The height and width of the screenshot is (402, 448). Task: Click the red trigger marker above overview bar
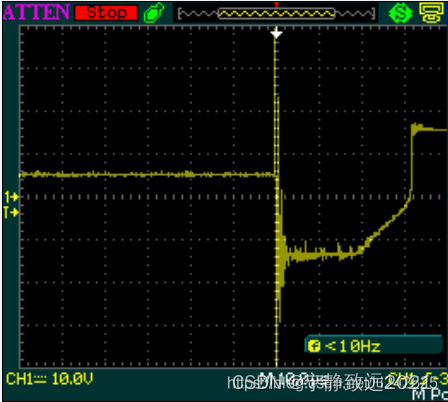[x=276, y=5]
